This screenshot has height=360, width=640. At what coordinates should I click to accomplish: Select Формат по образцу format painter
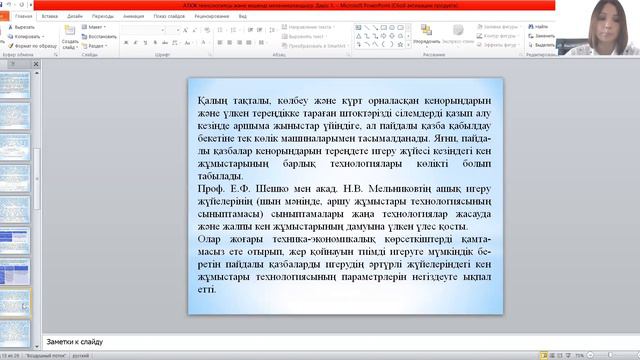click(x=33, y=46)
